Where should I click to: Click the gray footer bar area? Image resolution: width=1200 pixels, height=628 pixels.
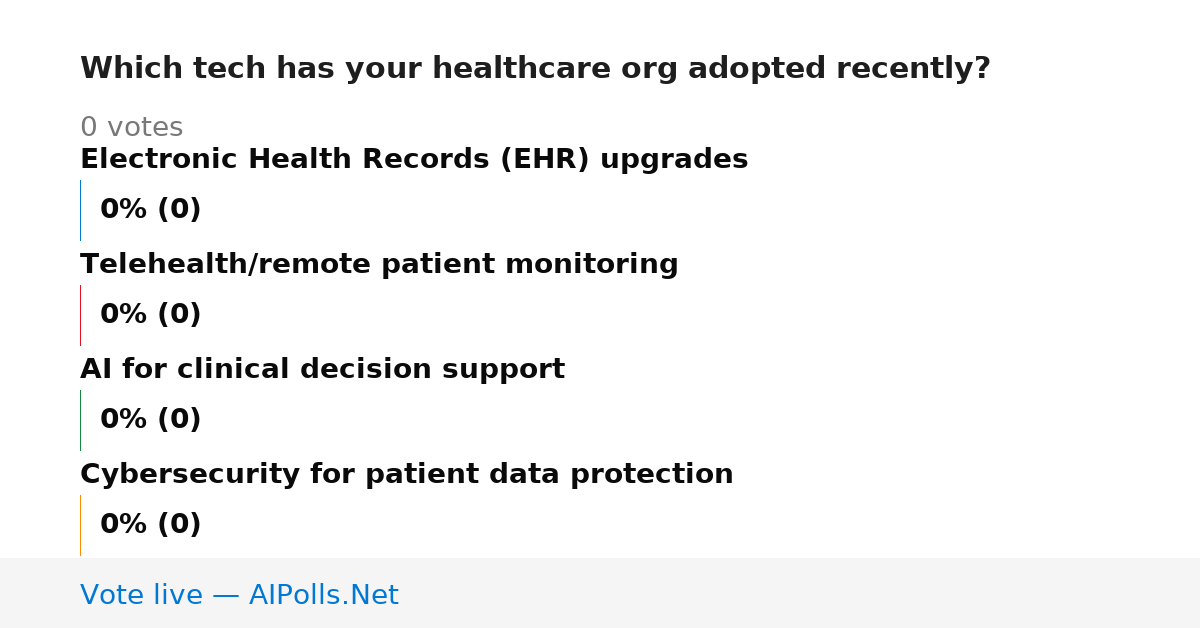600,593
